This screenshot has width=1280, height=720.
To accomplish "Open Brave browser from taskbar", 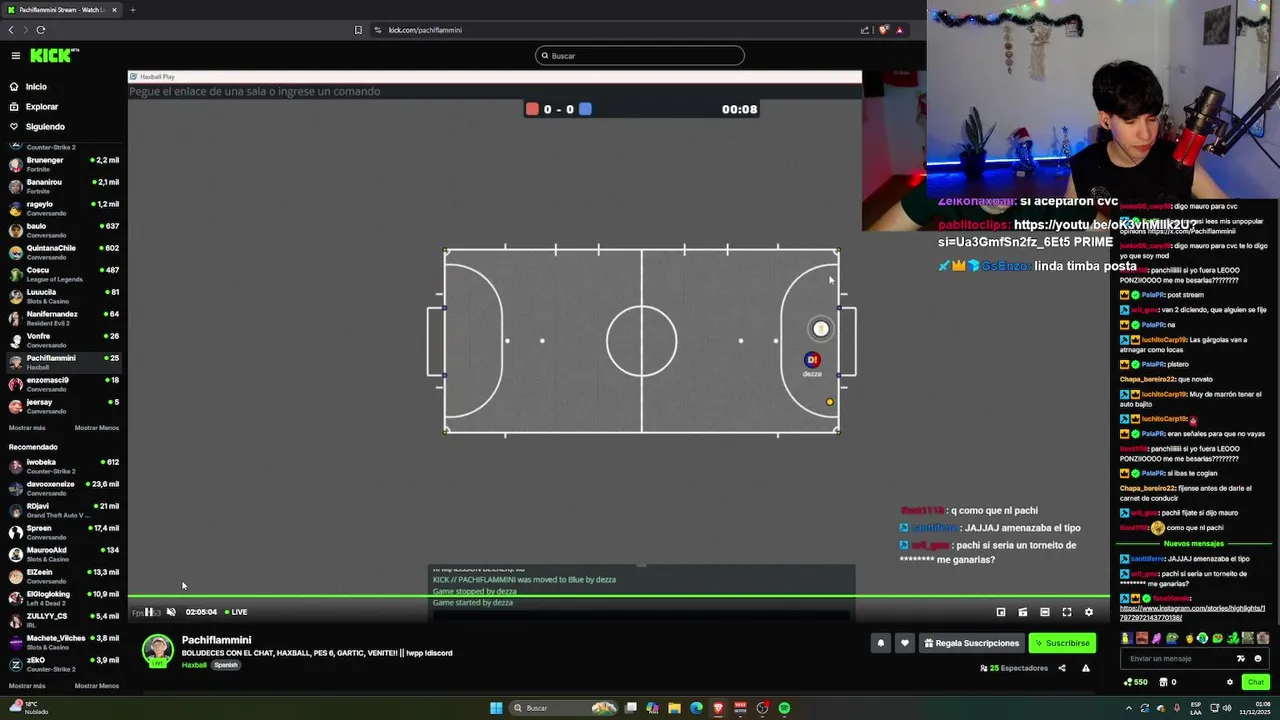I will coord(718,708).
